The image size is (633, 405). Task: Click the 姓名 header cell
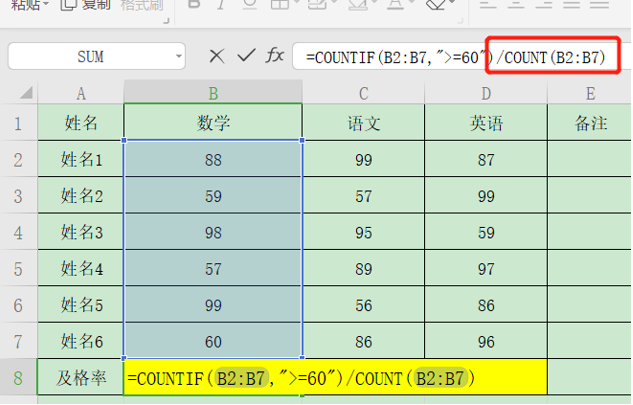(81, 122)
